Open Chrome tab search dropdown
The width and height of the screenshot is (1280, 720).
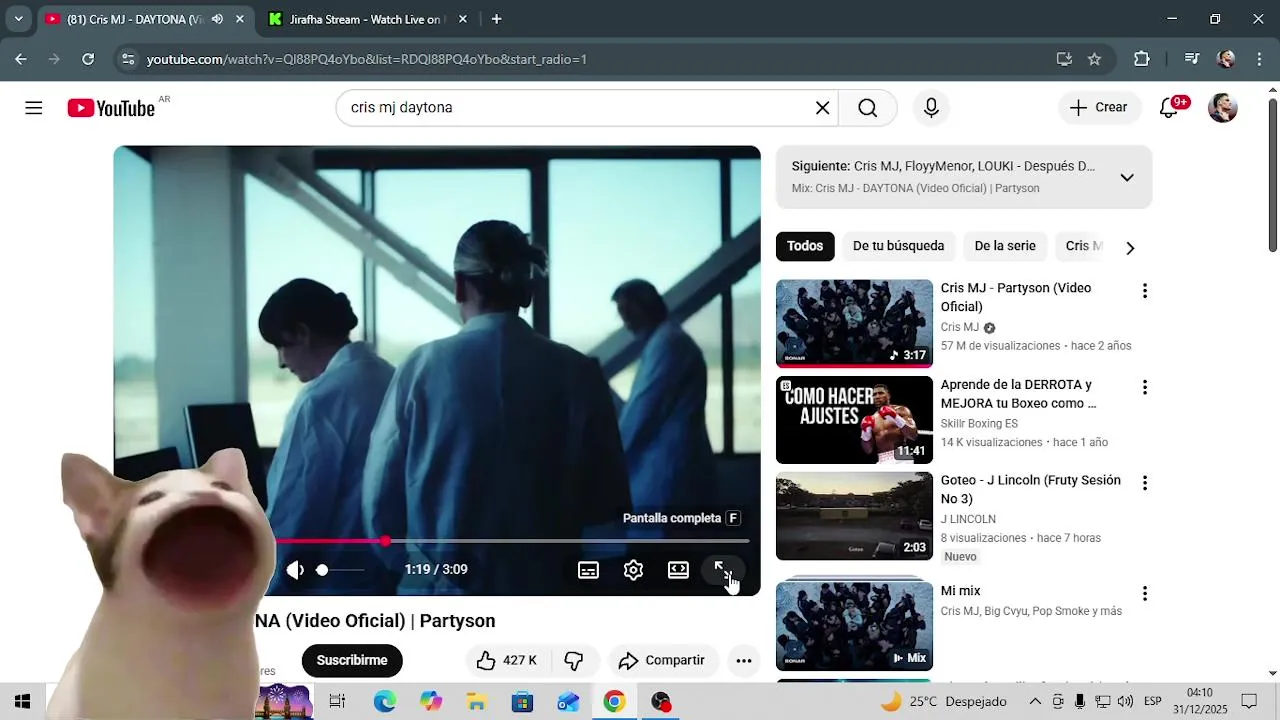(18, 19)
